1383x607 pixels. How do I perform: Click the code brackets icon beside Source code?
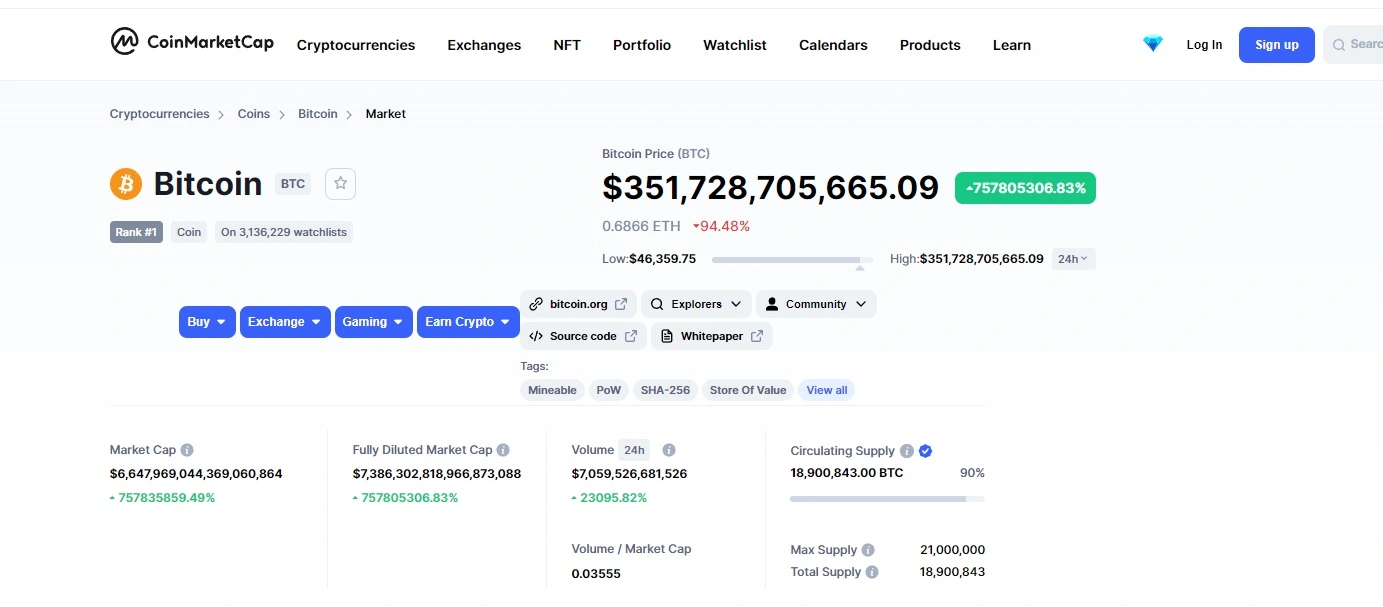536,336
